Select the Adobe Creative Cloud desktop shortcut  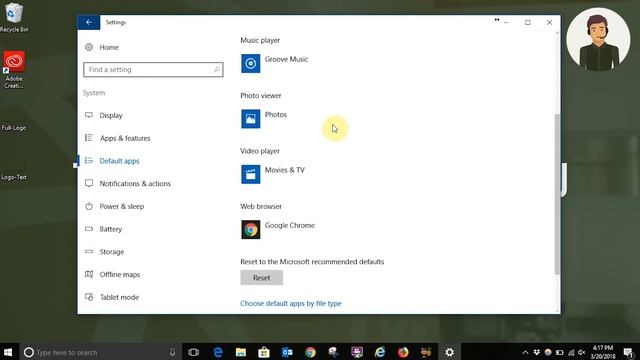pos(14,69)
